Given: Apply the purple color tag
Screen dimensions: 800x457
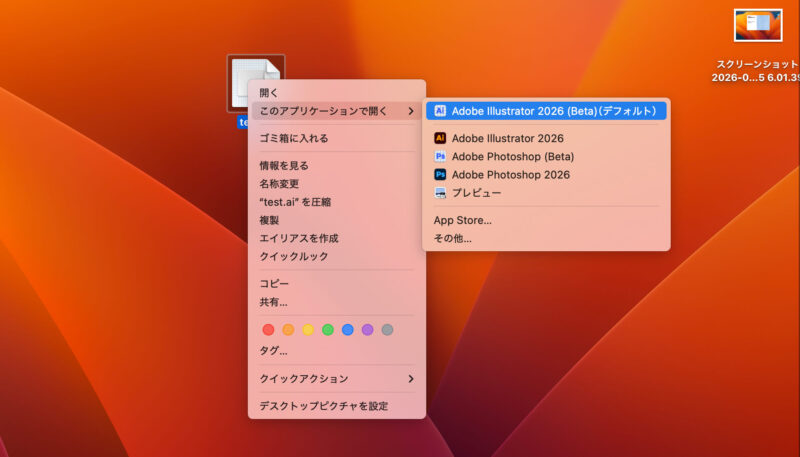Looking at the screenshot, I should point(367,329).
